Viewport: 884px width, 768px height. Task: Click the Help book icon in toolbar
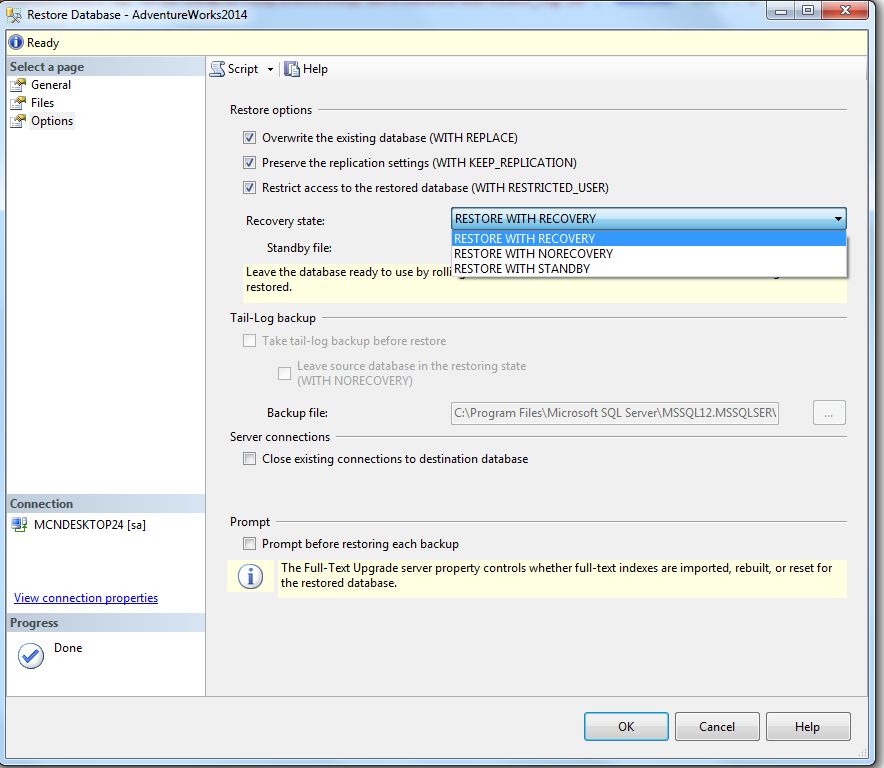[x=291, y=69]
